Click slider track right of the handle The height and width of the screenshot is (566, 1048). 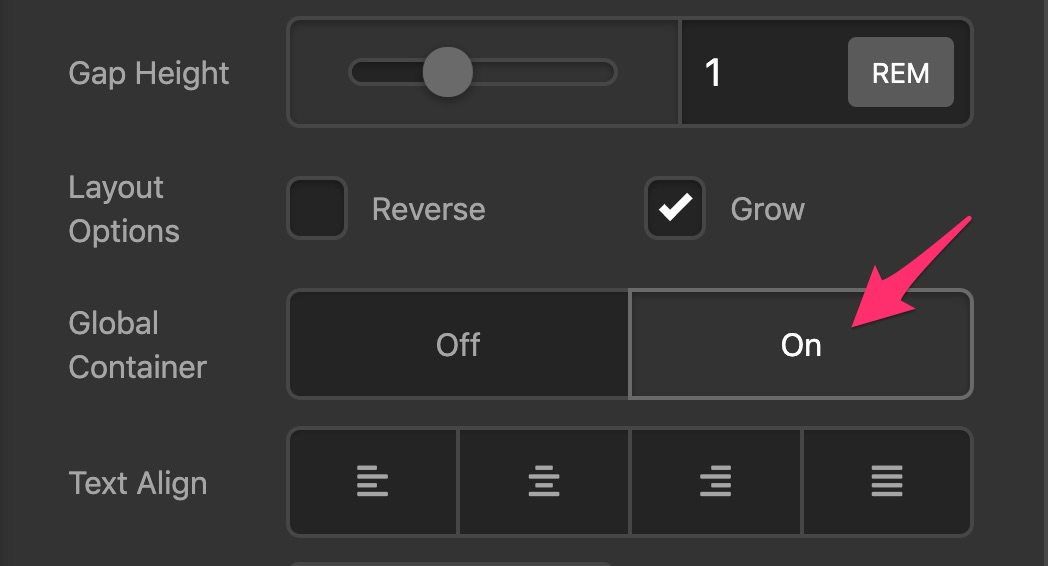coord(543,72)
